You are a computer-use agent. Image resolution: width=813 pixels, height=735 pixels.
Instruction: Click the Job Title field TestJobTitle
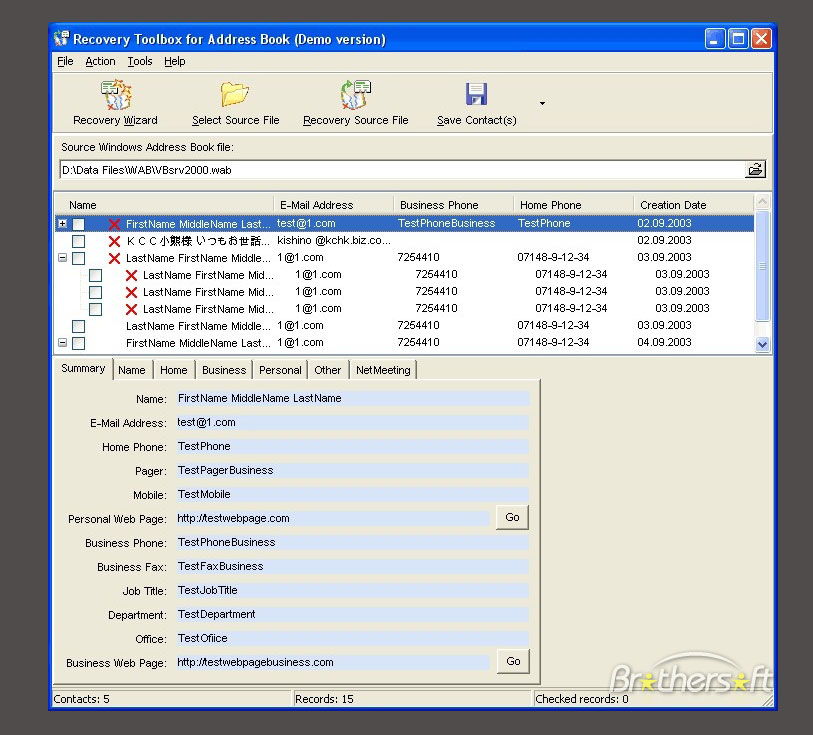[353, 590]
